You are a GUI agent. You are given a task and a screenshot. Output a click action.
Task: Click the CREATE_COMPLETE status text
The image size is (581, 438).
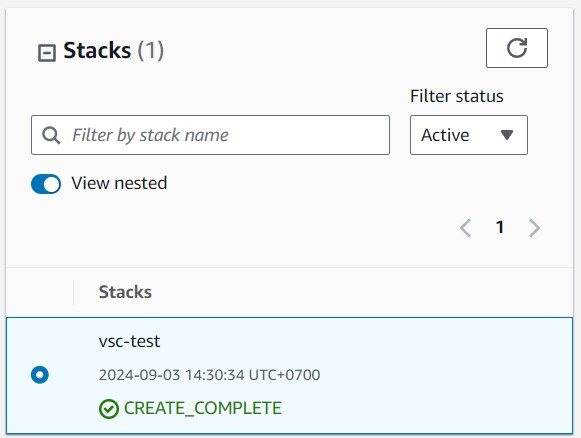pos(203,408)
